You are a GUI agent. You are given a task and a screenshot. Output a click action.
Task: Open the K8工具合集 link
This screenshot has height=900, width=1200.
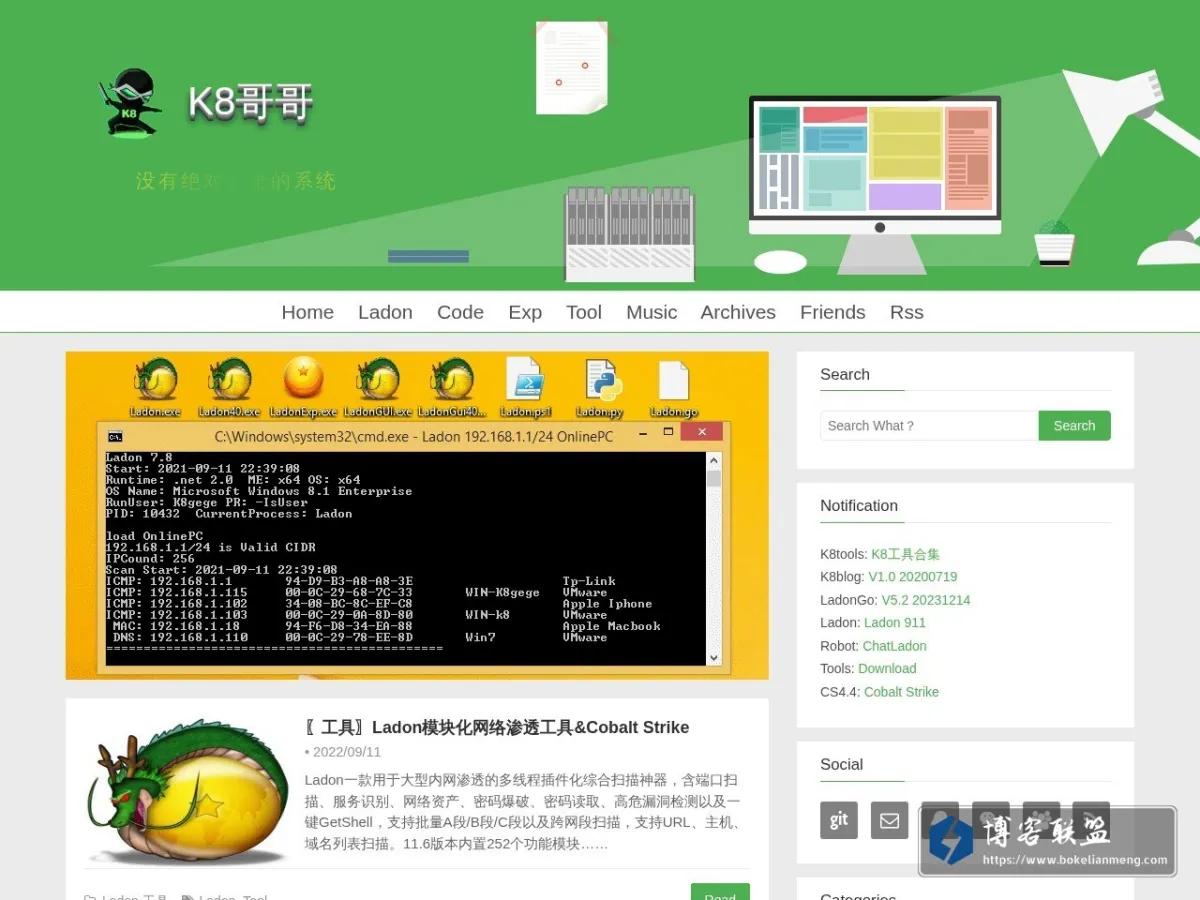coord(905,554)
